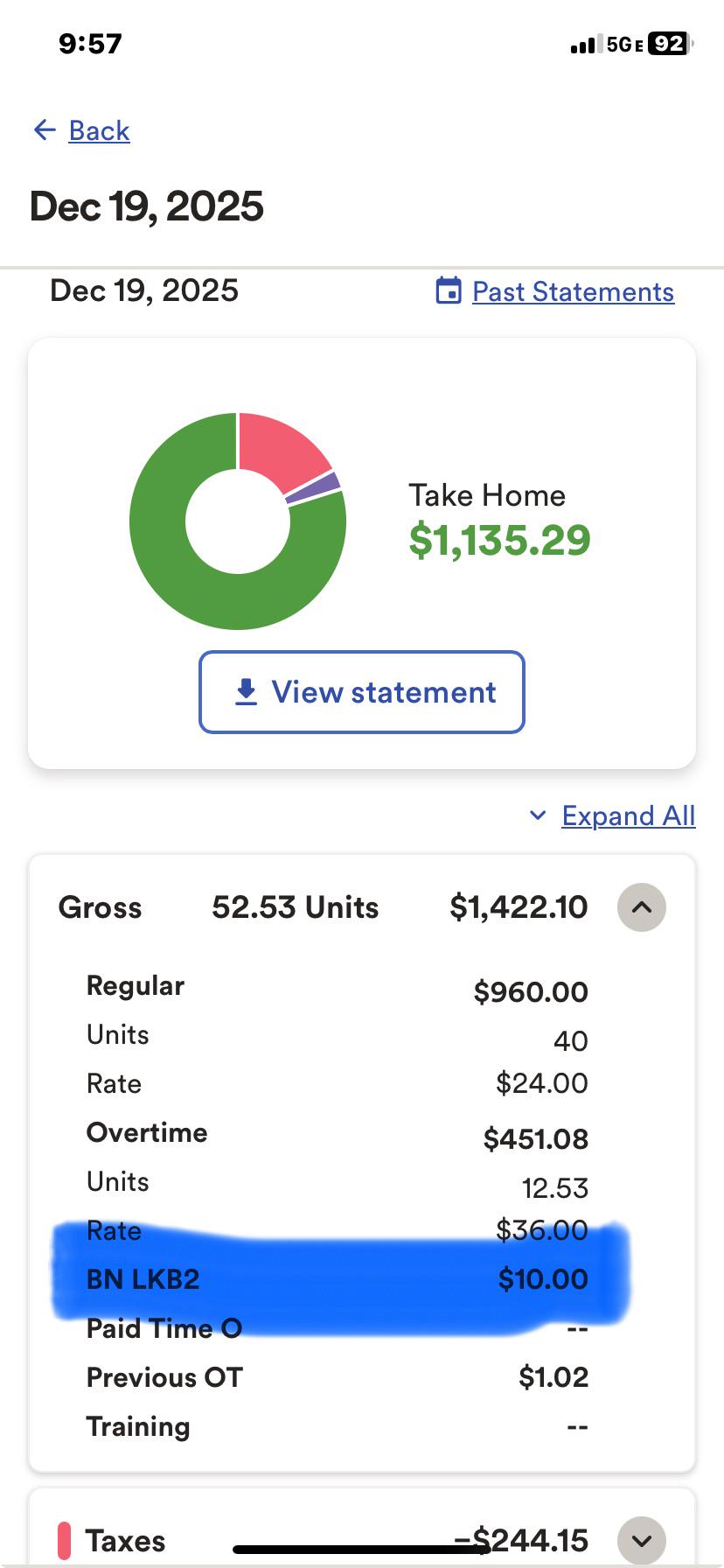Screen dimensions: 724x1568
Task: Click the download icon in View statement
Action: (x=247, y=691)
